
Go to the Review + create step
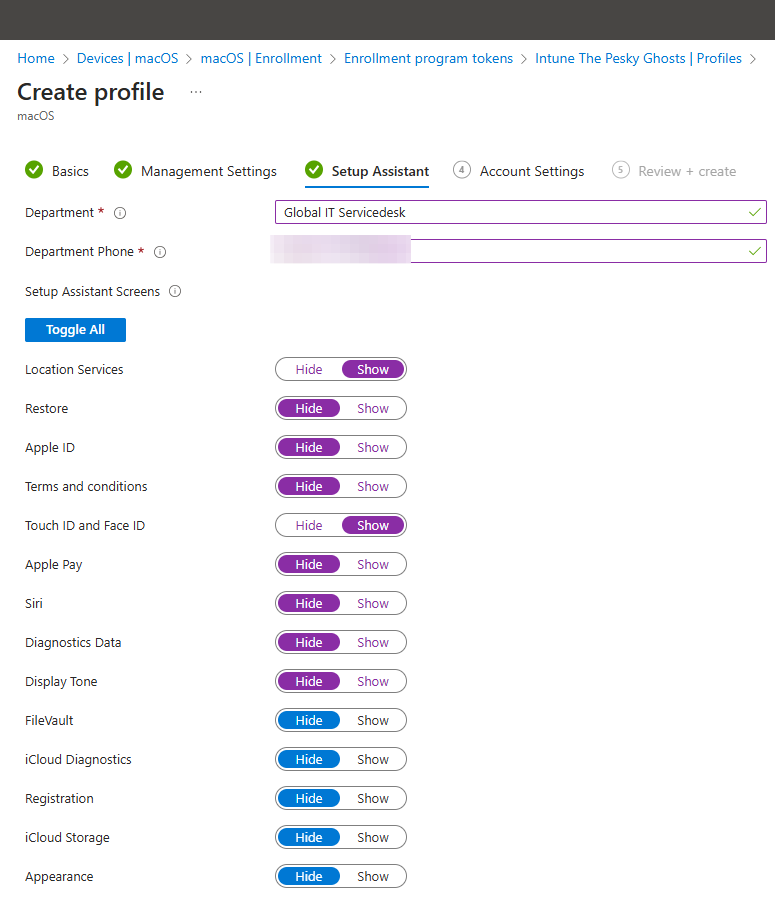(686, 170)
